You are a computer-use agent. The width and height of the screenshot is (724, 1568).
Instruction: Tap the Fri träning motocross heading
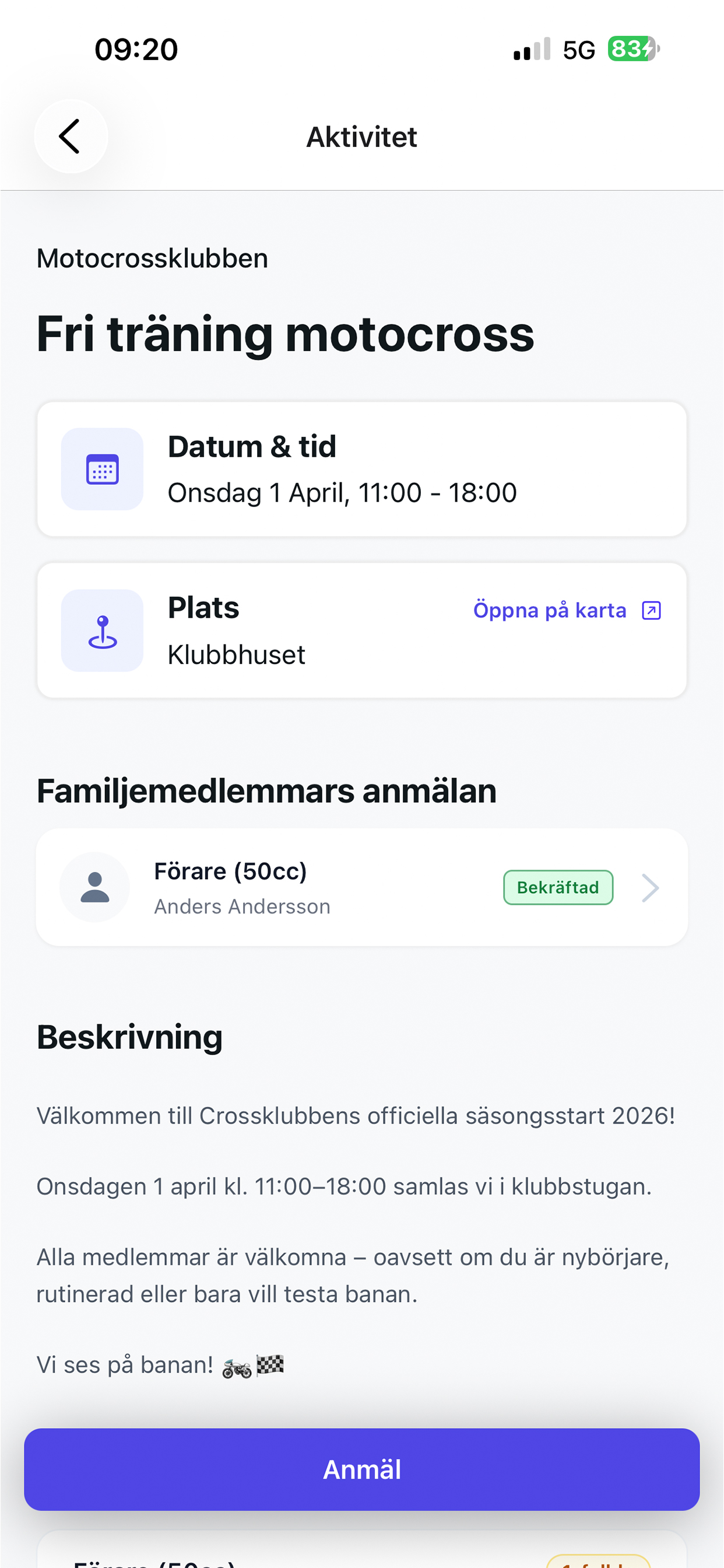click(285, 335)
